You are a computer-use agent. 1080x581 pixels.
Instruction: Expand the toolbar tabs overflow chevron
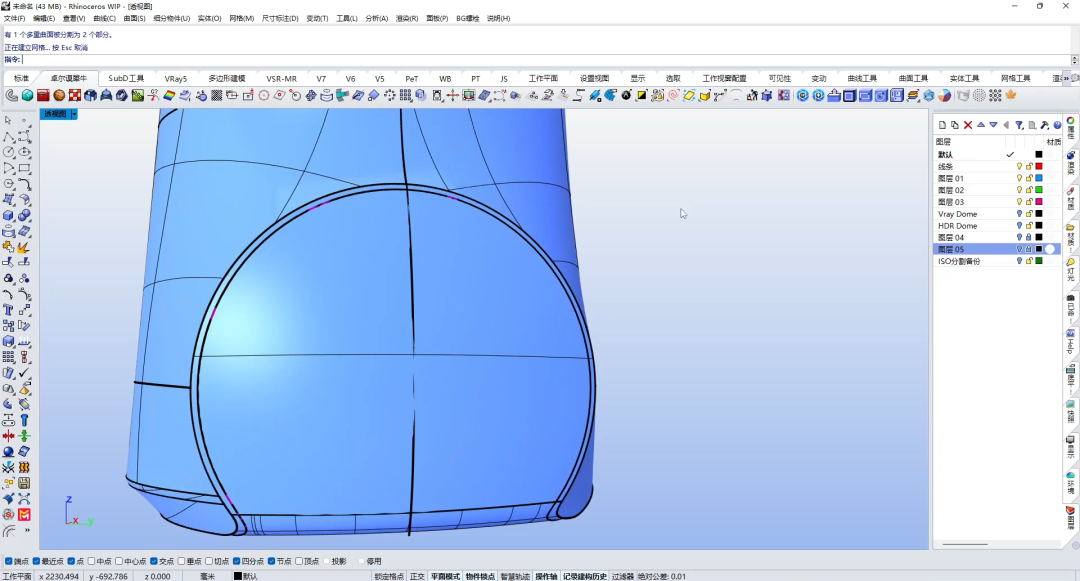[1067, 78]
